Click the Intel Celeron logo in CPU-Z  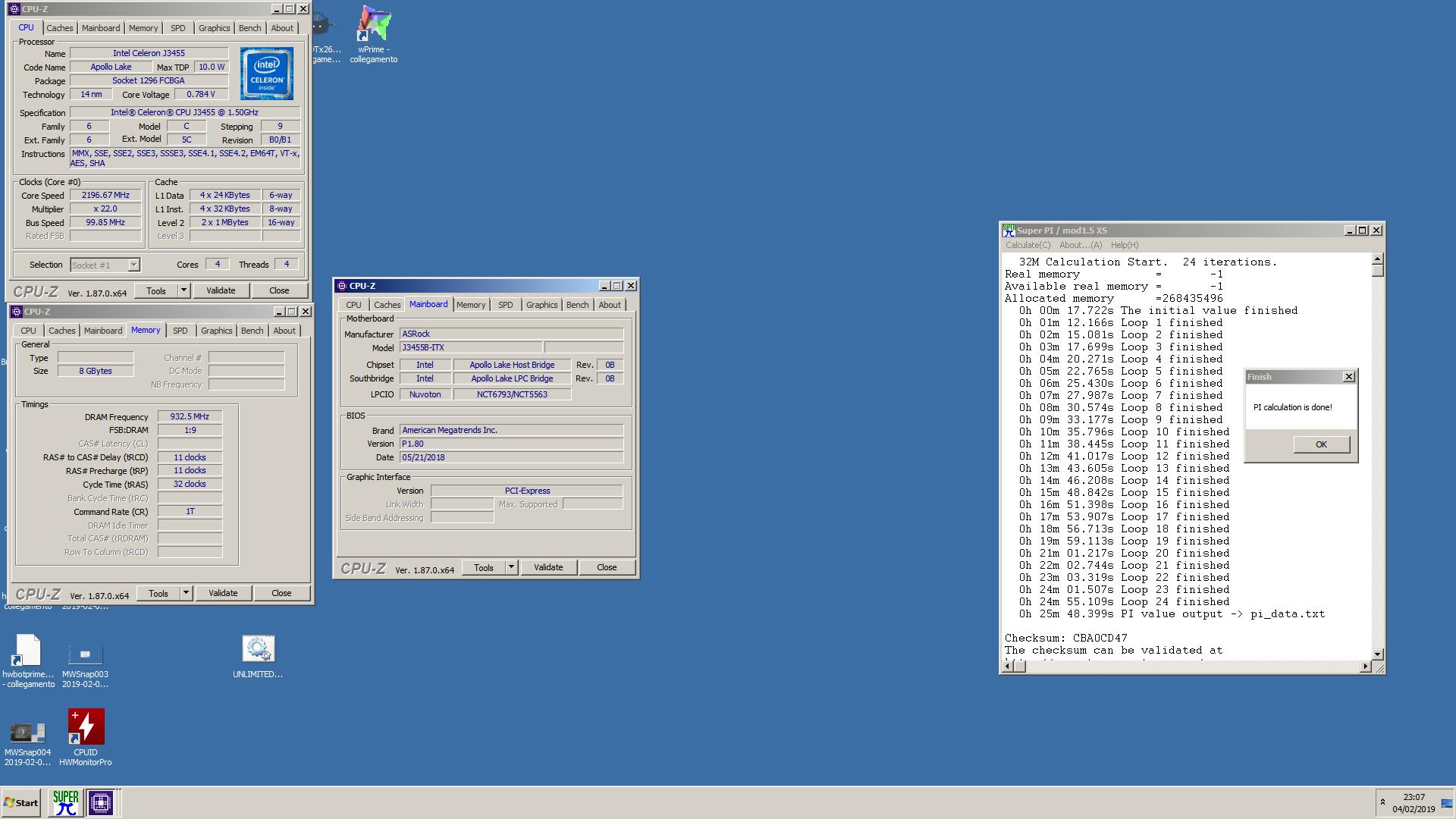[267, 74]
